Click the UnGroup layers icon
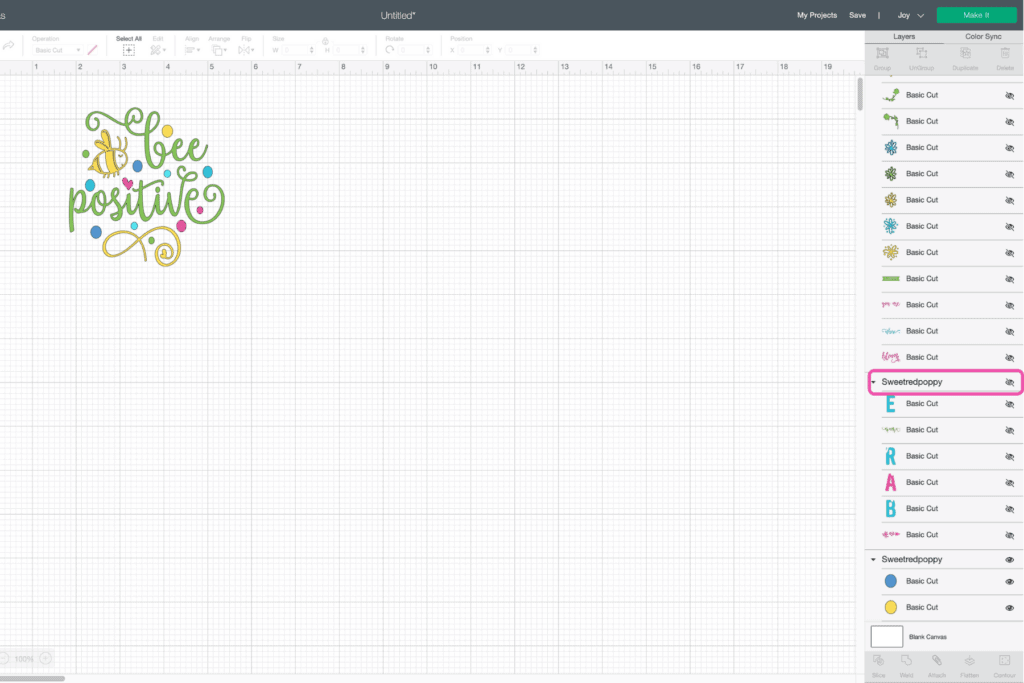The width and height of the screenshot is (1024, 683). [921, 54]
